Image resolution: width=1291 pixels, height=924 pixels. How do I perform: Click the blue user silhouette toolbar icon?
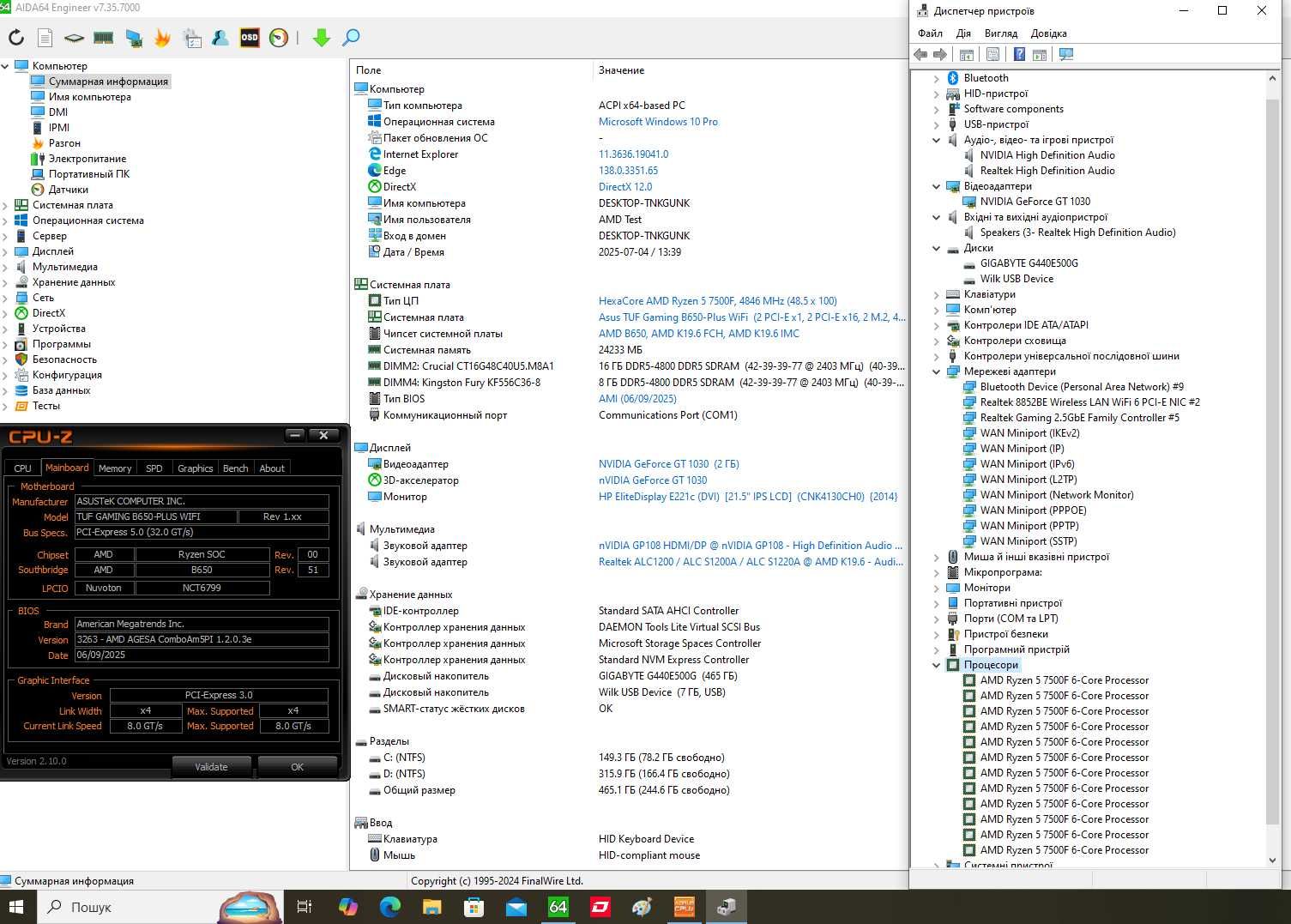click(x=220, y=38)
